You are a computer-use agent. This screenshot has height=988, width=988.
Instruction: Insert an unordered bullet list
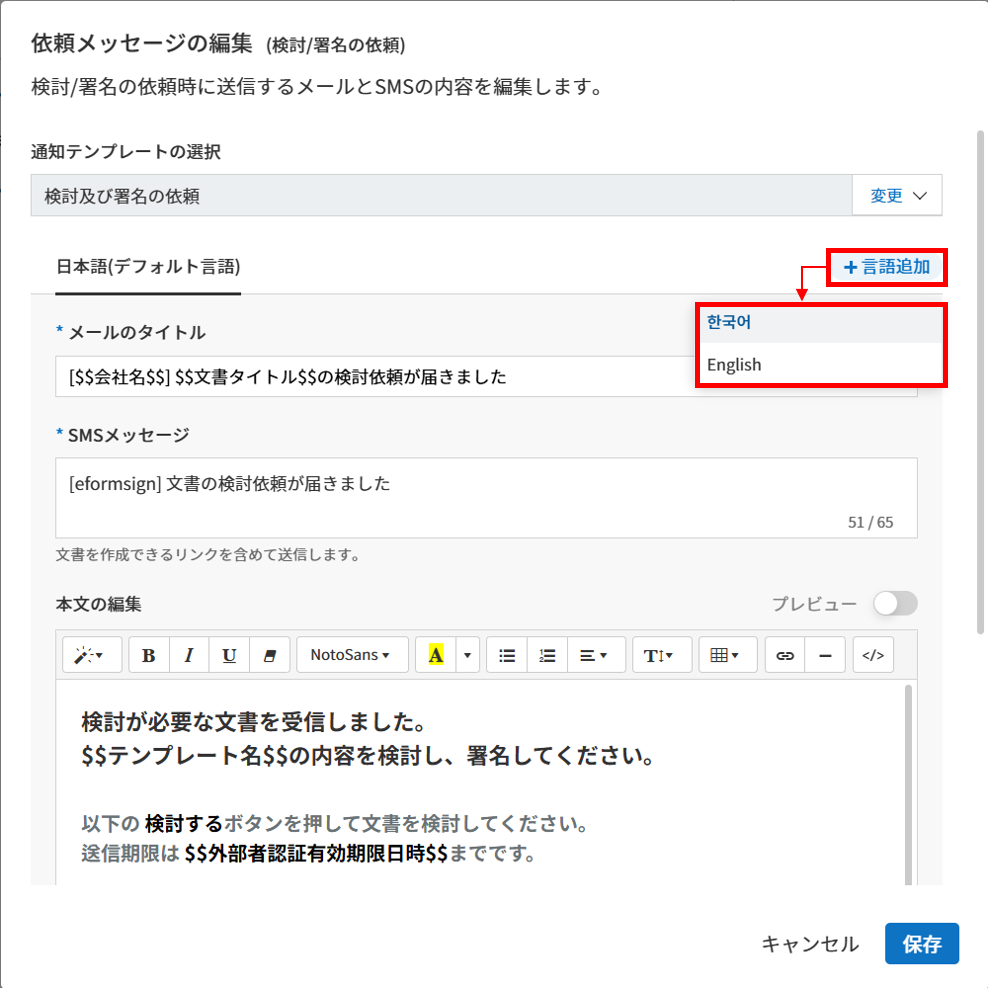pos(507,655)
